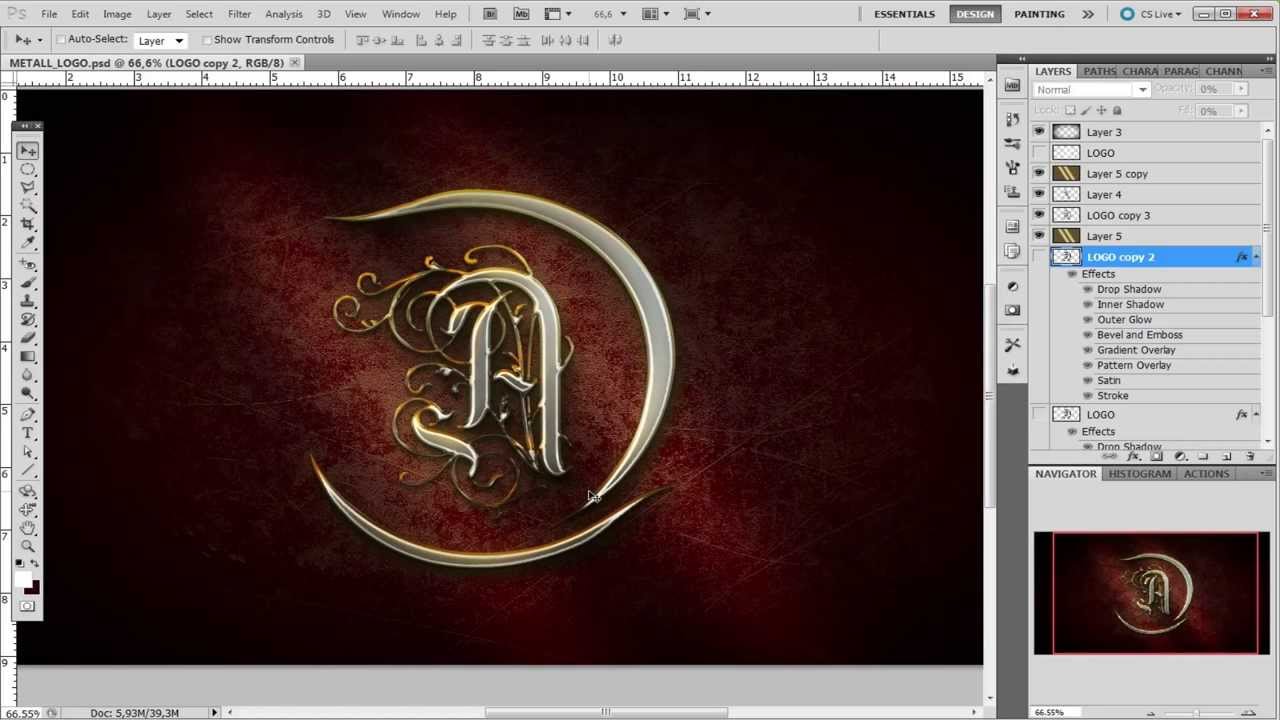1280x720 pixels.
Task: Select the Crop tool
Action: [28, 225]
